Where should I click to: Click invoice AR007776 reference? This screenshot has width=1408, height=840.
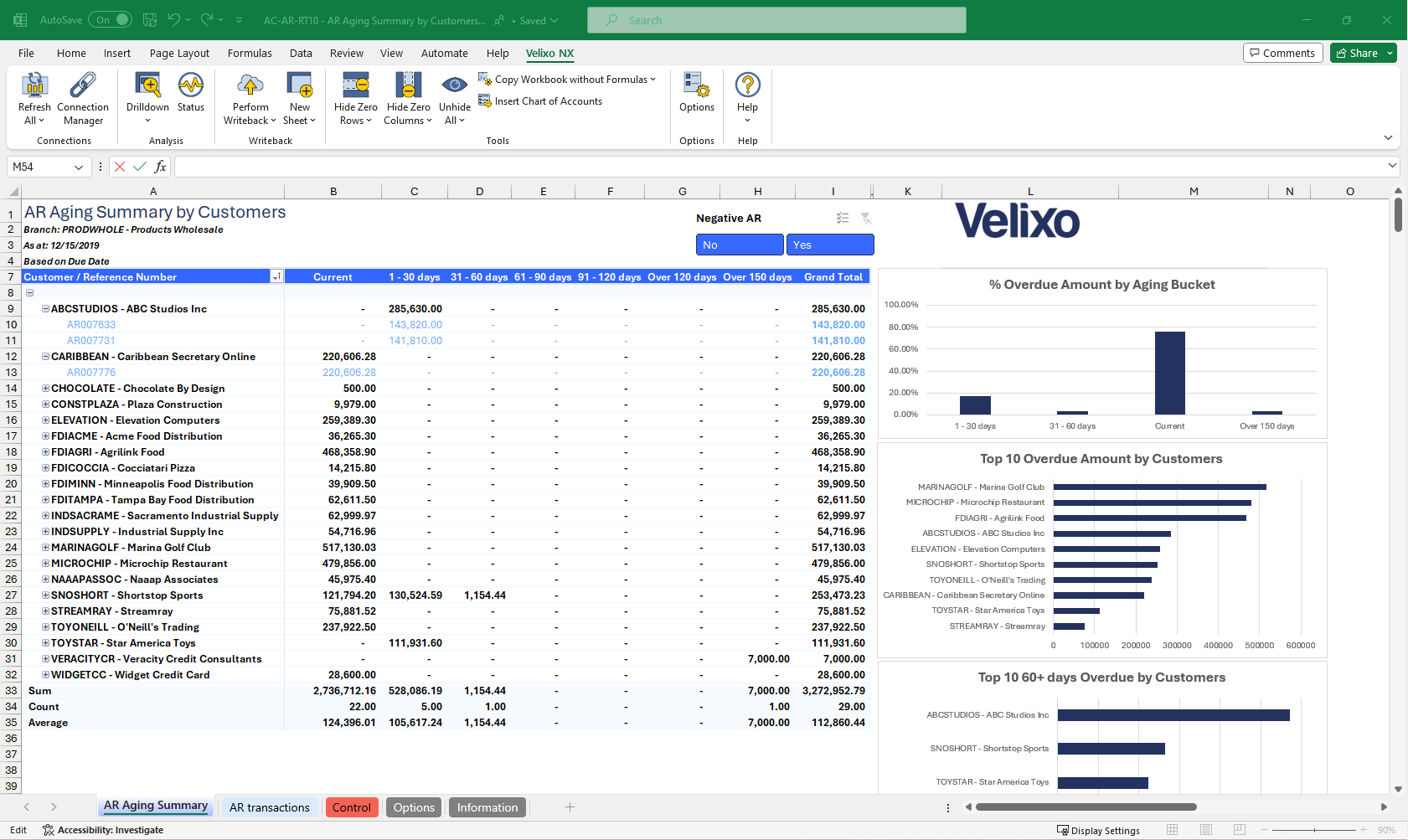tap(91, 373)
